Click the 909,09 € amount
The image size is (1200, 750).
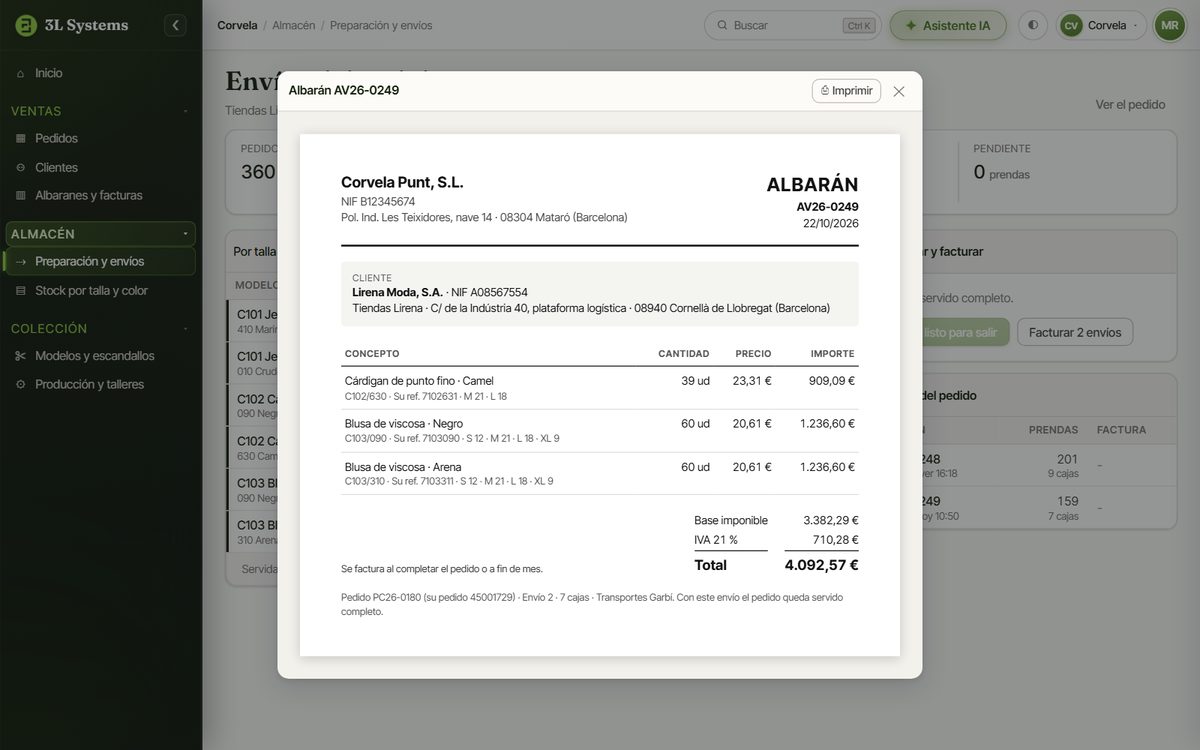pyautogui.click(x=832, y=381)
